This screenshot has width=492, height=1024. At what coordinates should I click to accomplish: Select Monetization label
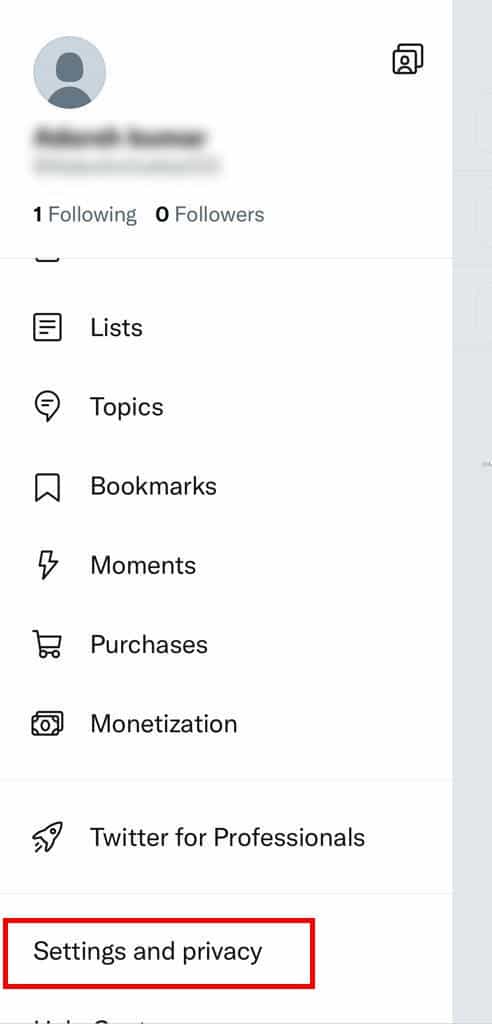[163, 724]
